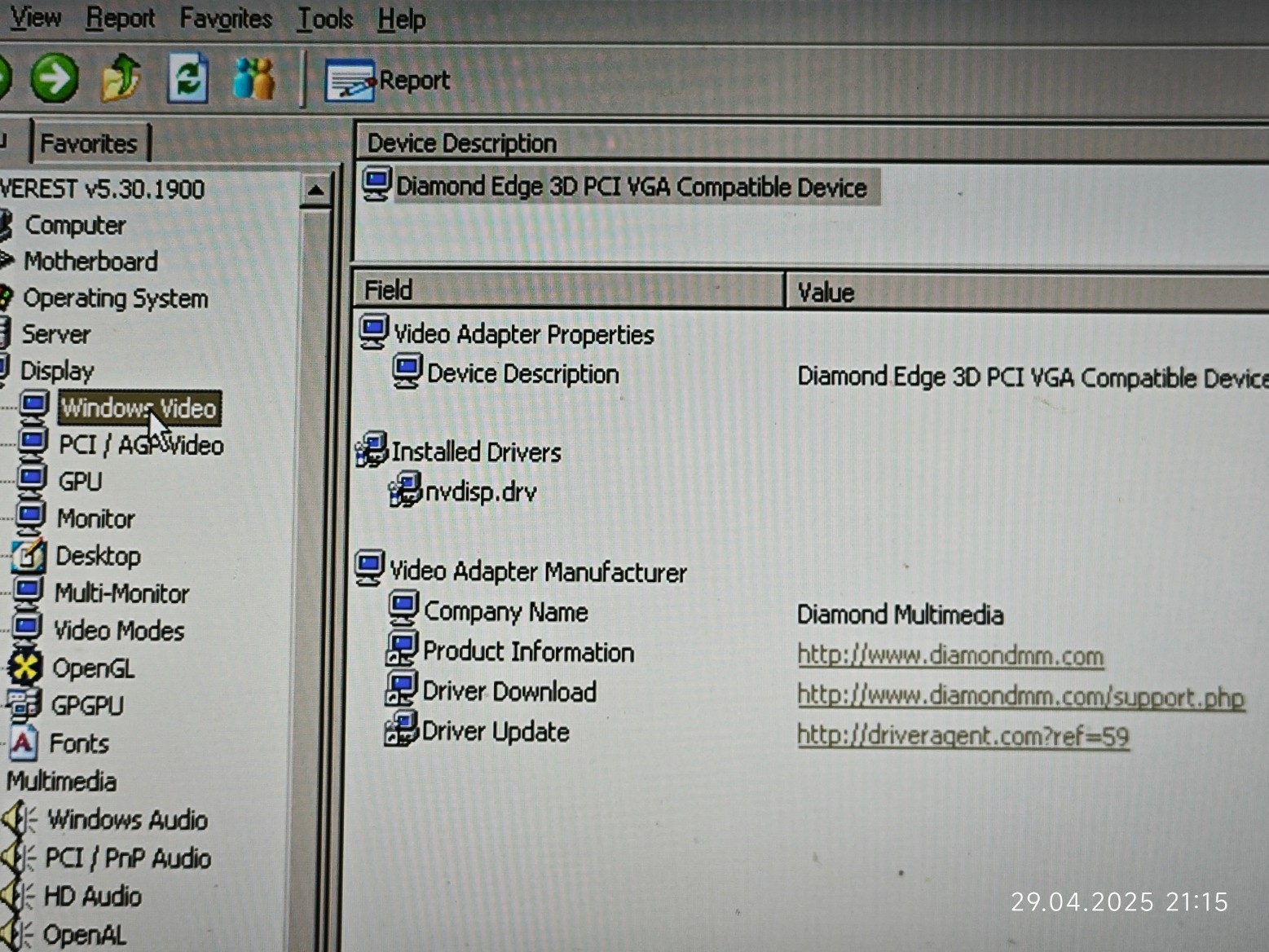Open the Help menu

(401, 19)
